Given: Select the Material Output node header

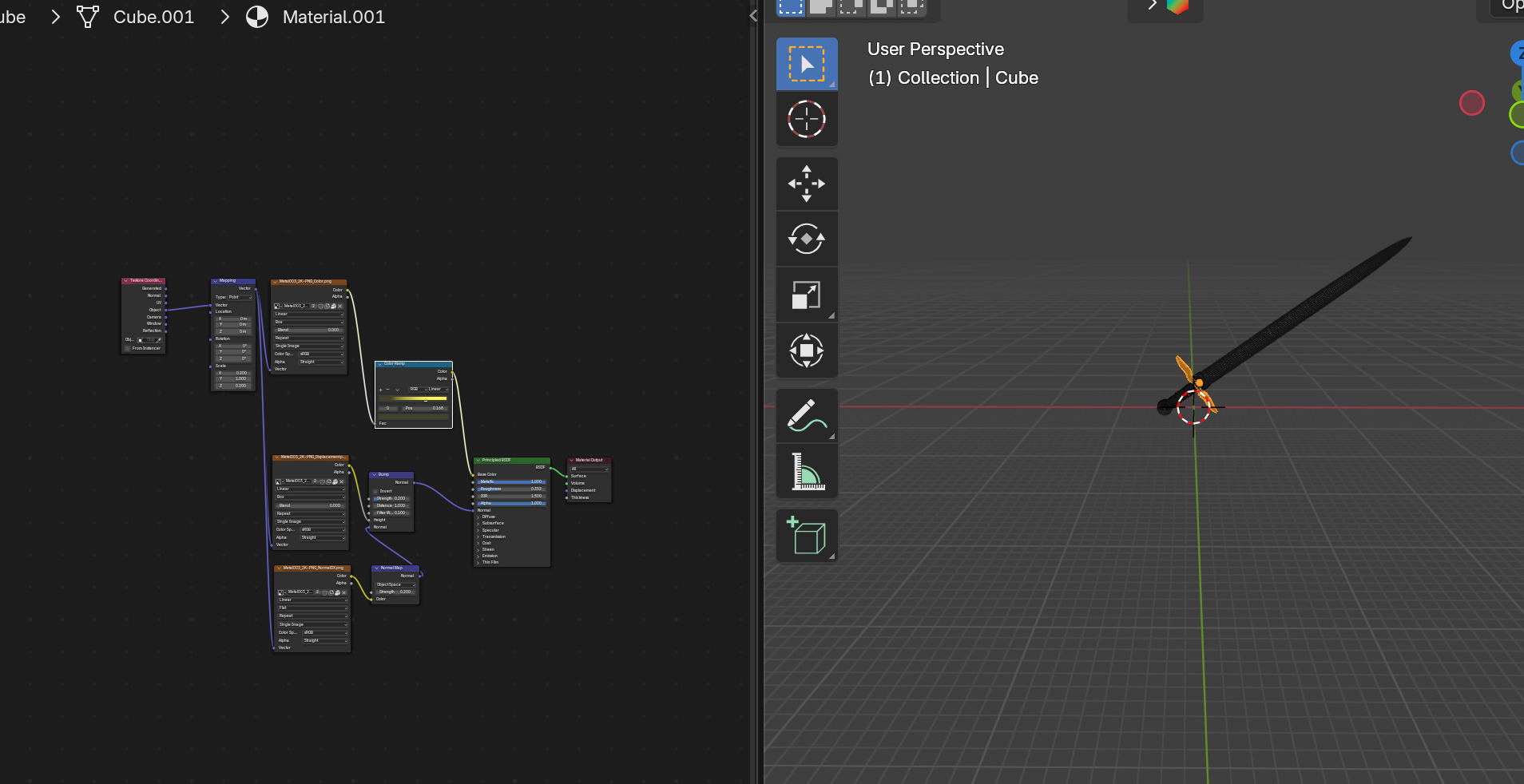Looking at the screenshot, I should (x=589, y=461).
